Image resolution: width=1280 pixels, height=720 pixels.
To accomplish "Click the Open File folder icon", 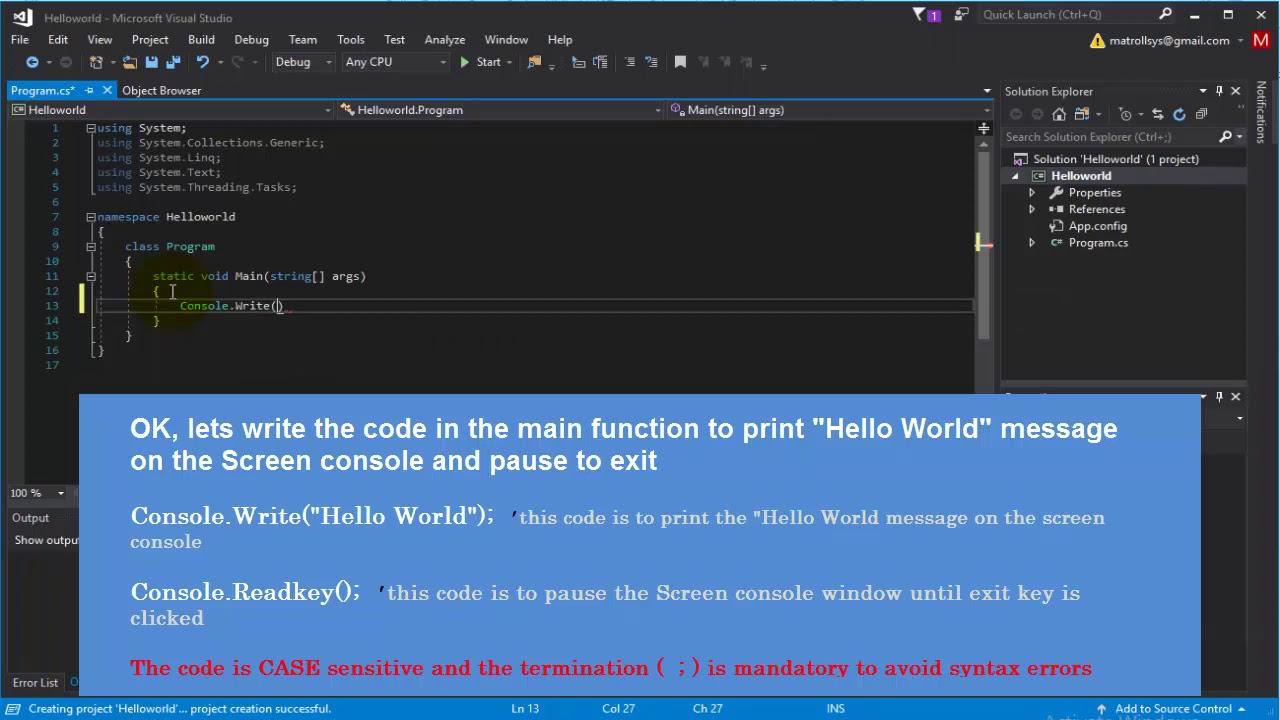I will pos(129,62).
